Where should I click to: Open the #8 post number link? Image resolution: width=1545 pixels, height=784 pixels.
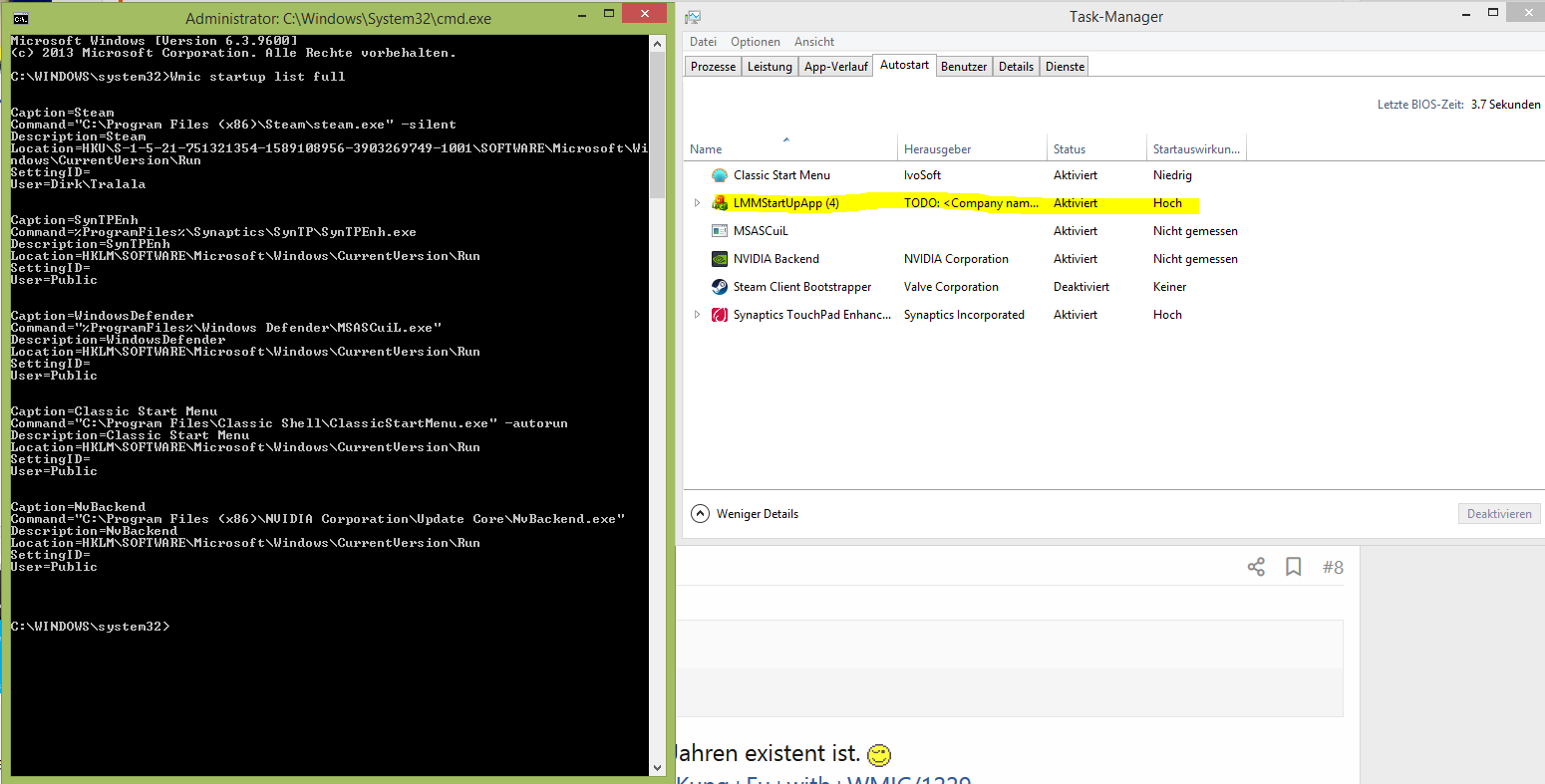point(1333,567)
